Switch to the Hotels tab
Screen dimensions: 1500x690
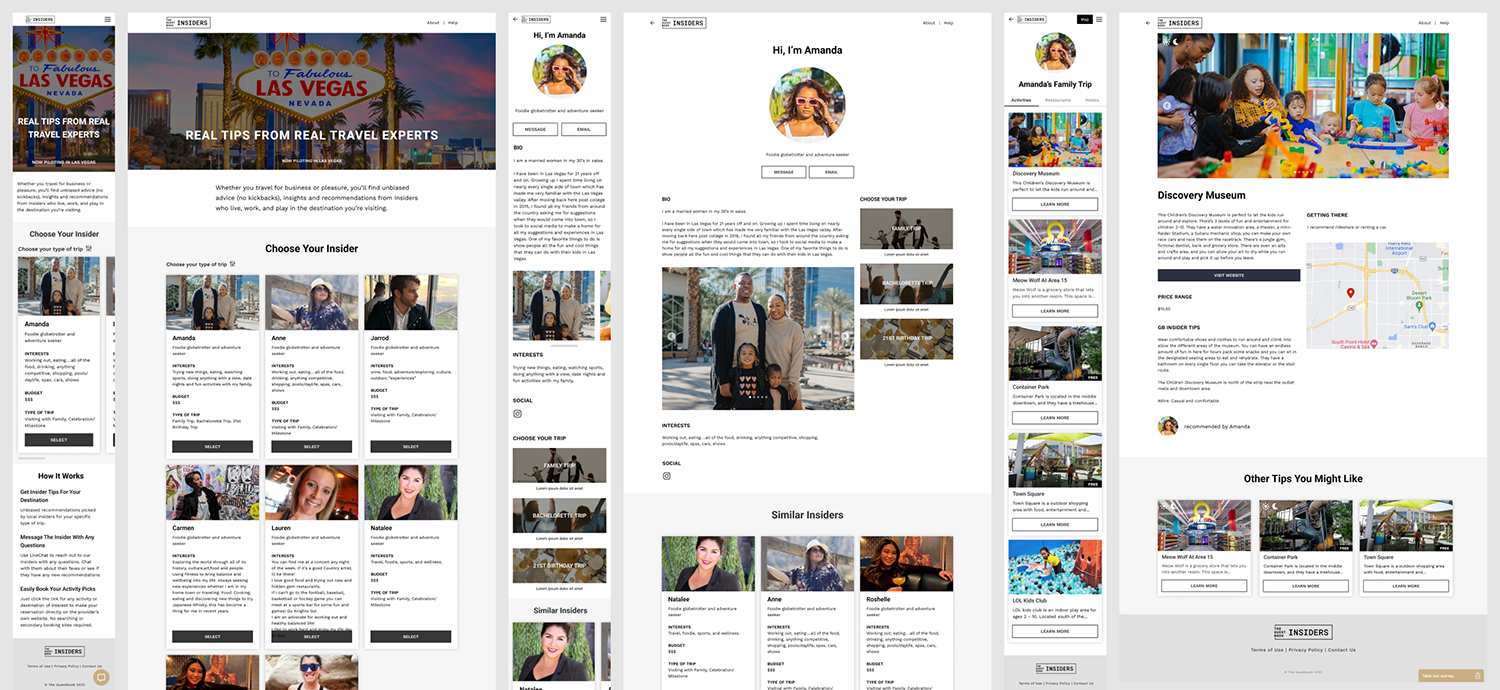click(x=1091, y=100)
